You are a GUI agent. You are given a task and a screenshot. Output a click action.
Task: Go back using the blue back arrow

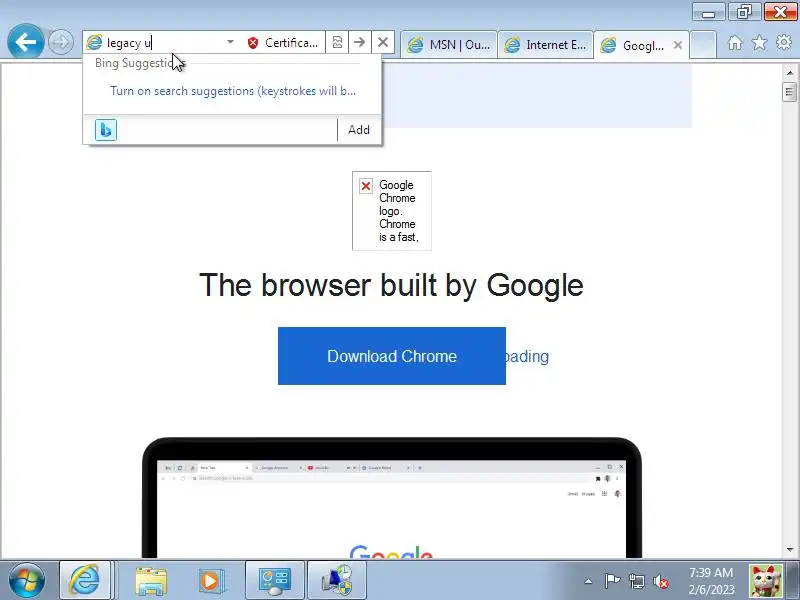pyautogui.click(x=25, y=41)
